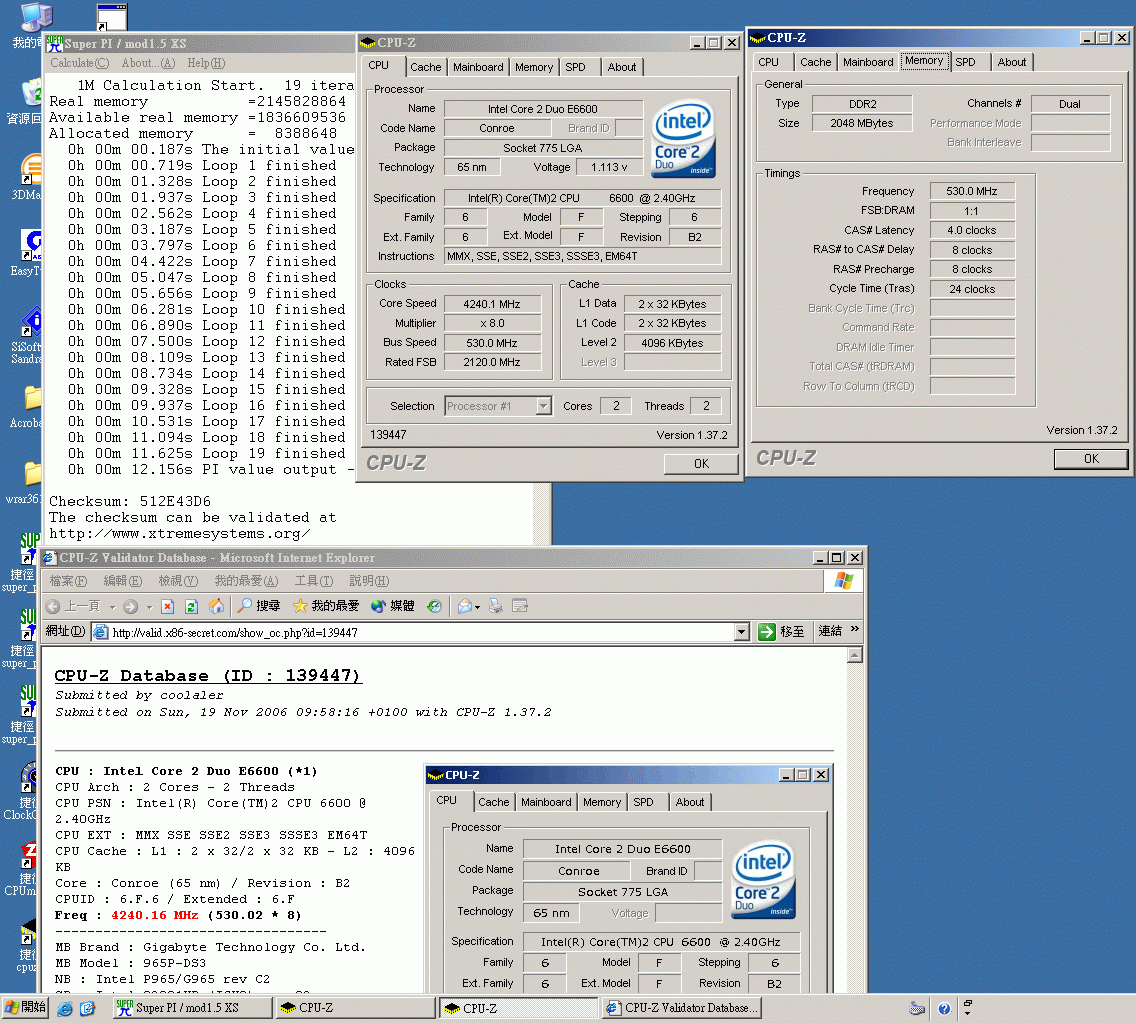Click the IE Edit page icon
The width and height of the screenshot is (1136, 1023).
[x=520, y=606]
